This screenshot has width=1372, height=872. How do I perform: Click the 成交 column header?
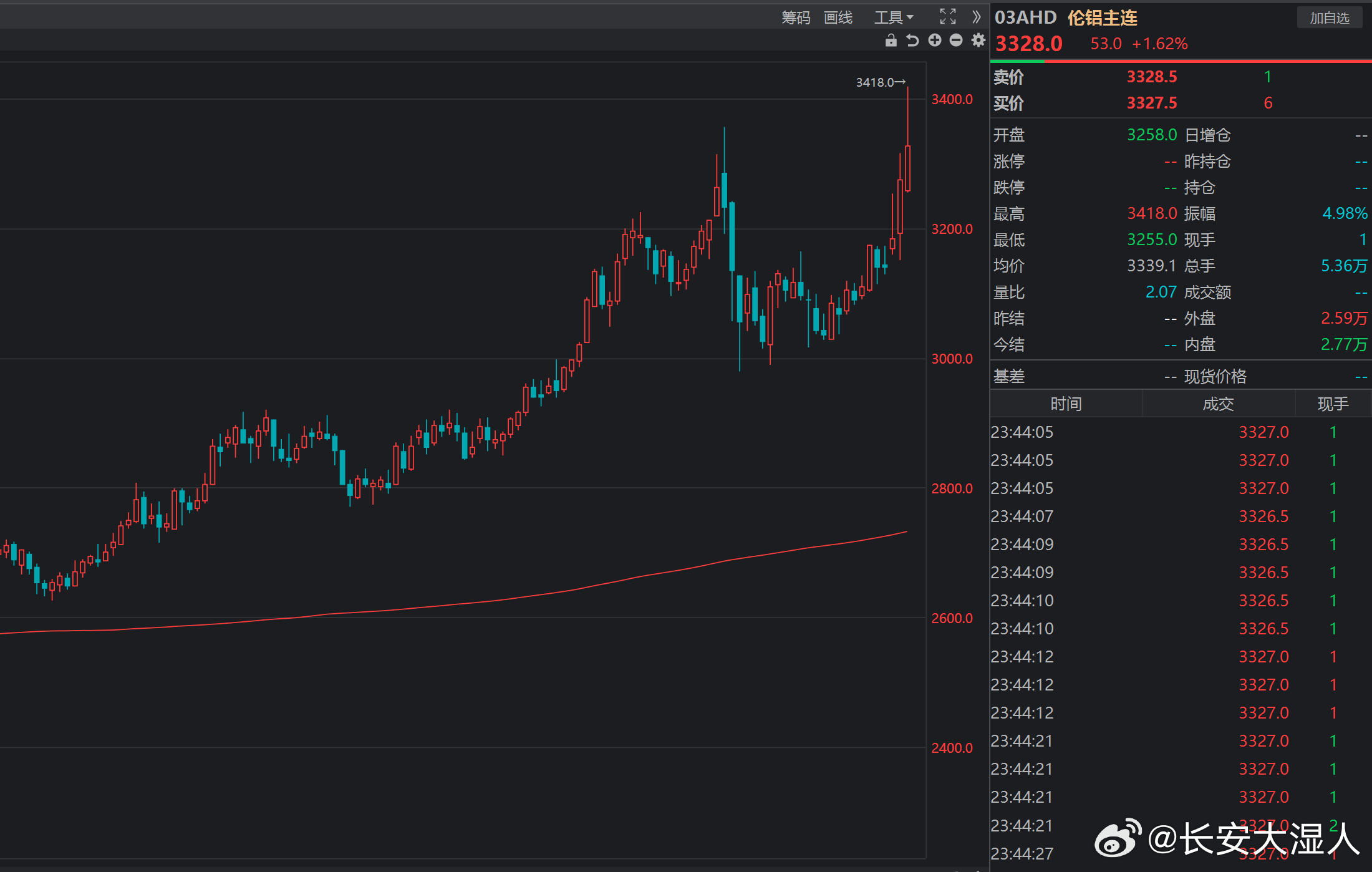click(1218, 404)
